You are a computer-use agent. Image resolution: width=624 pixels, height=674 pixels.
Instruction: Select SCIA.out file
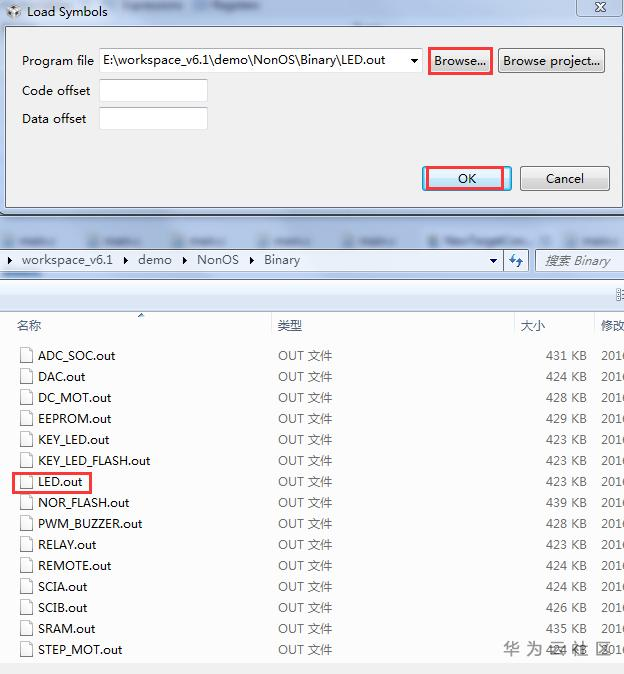62,587
